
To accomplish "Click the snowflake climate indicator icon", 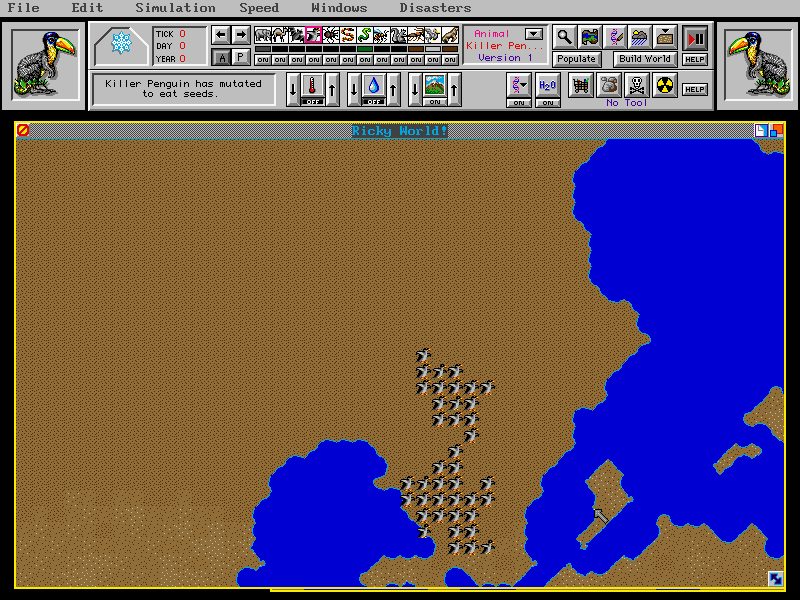I will point(121,43).
